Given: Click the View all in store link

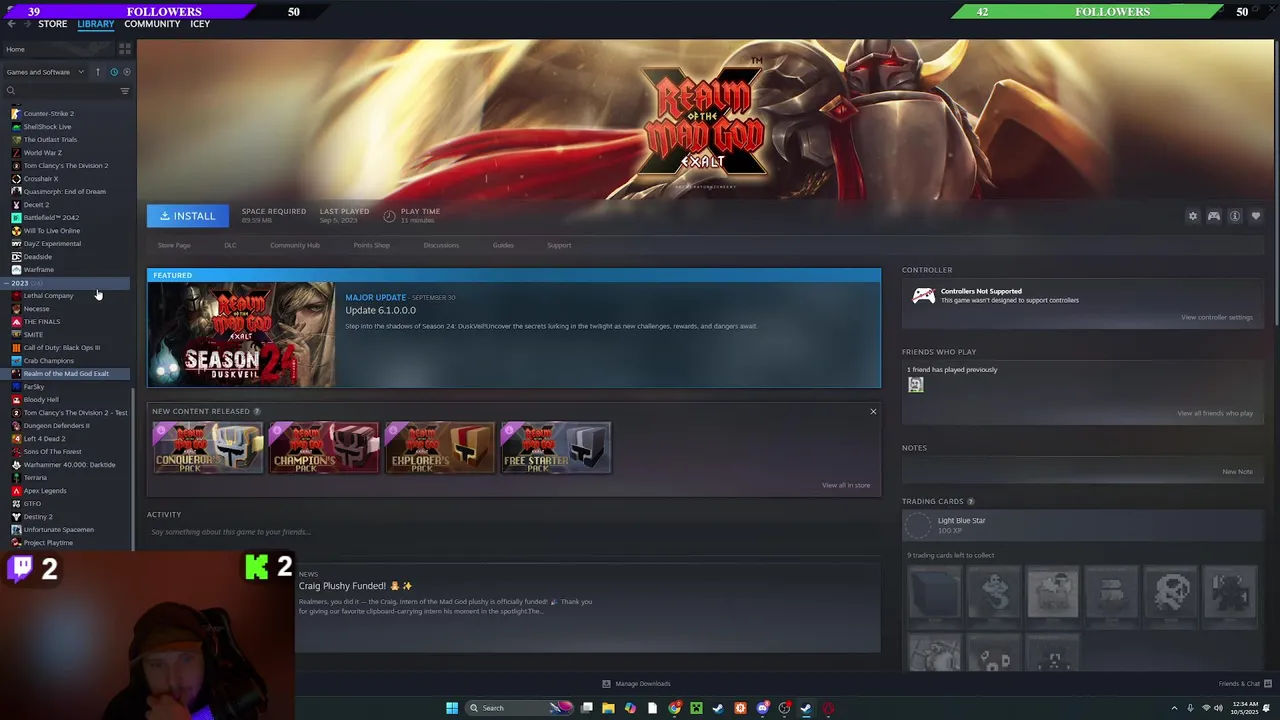Looking at the screenshot, I should 846,485.
